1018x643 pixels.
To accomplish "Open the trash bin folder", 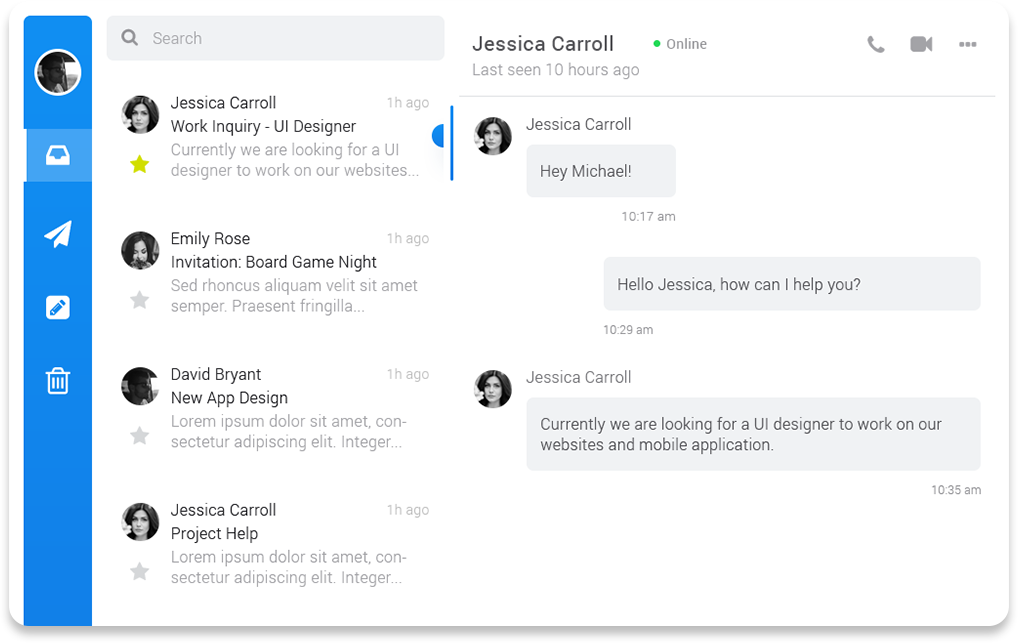I will (58, 380).
